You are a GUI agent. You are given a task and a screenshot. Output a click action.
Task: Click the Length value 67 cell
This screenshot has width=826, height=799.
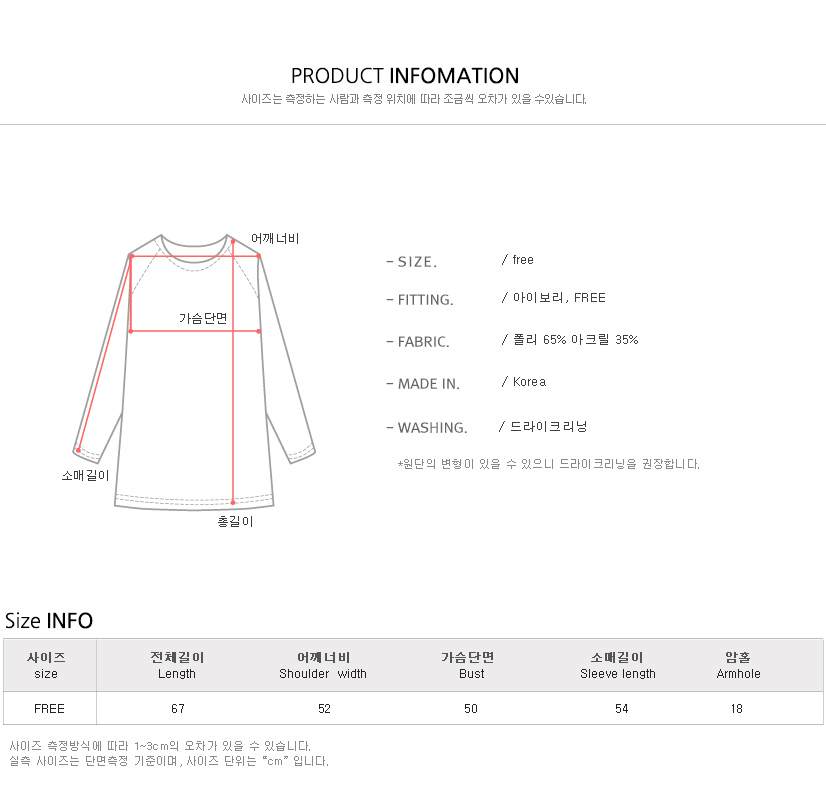(x=178, y=708)
